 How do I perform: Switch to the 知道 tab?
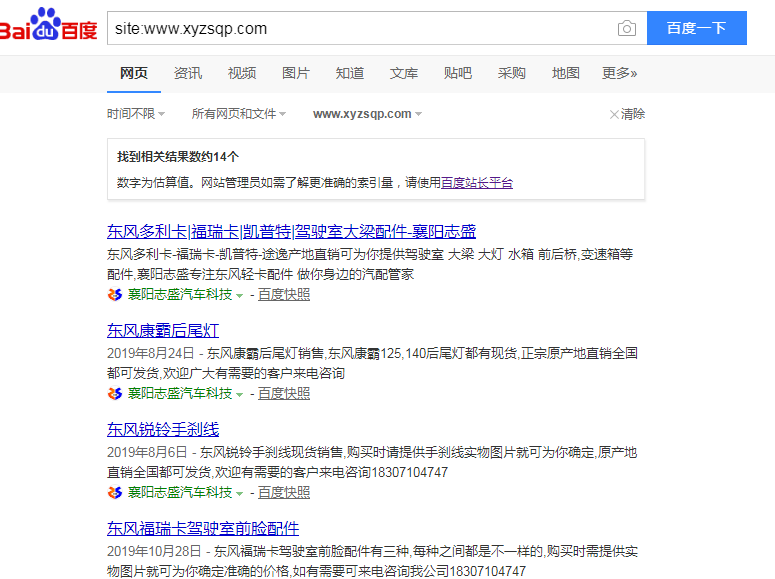click(x=349, y=73)
